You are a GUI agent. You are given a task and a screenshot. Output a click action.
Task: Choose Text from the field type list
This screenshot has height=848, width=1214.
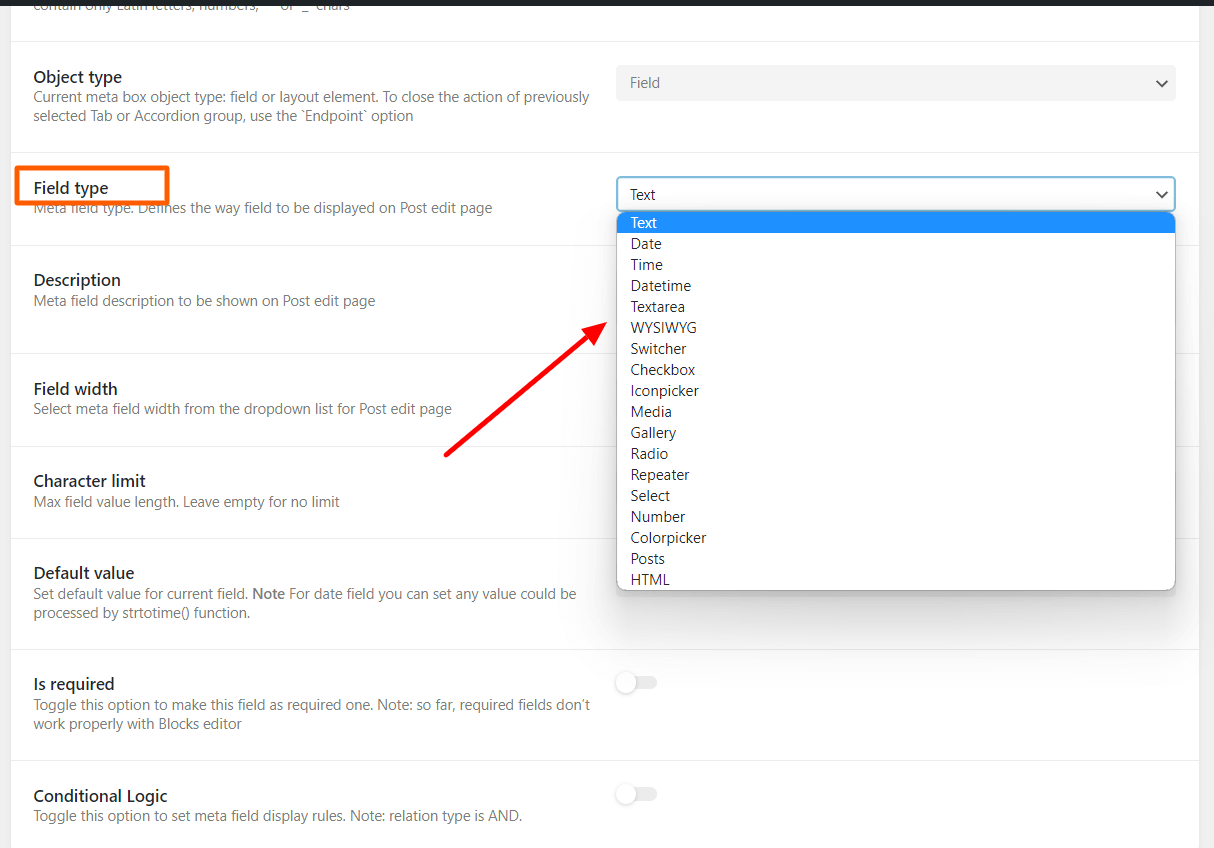pos(895,223)
